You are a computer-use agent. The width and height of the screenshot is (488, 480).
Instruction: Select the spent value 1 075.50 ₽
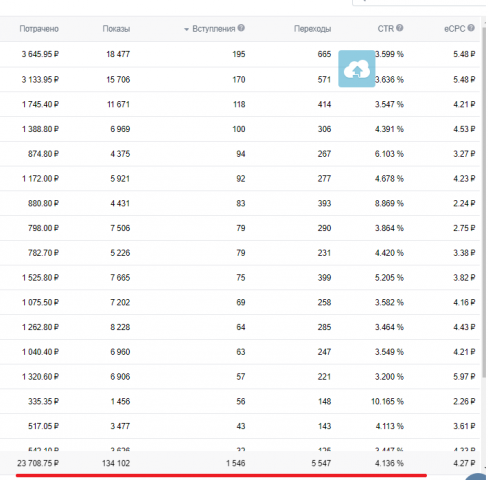(40, 303)
